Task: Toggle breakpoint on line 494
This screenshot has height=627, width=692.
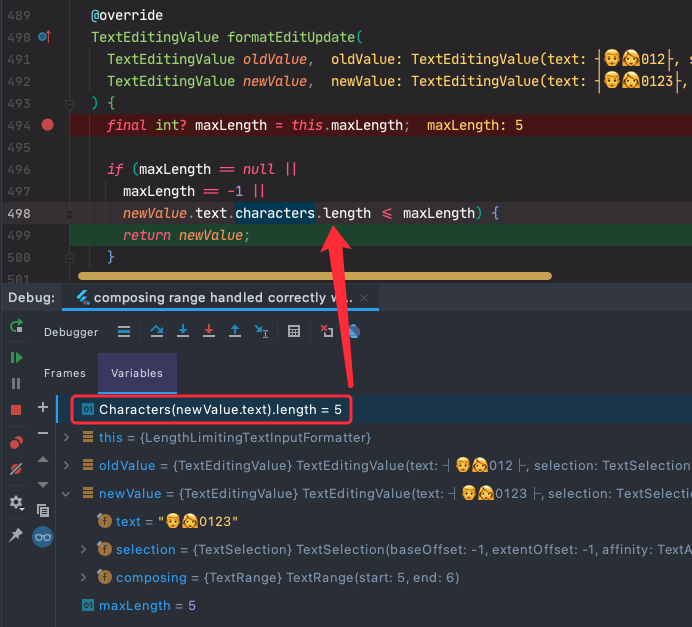Action: tap(48, 125)
